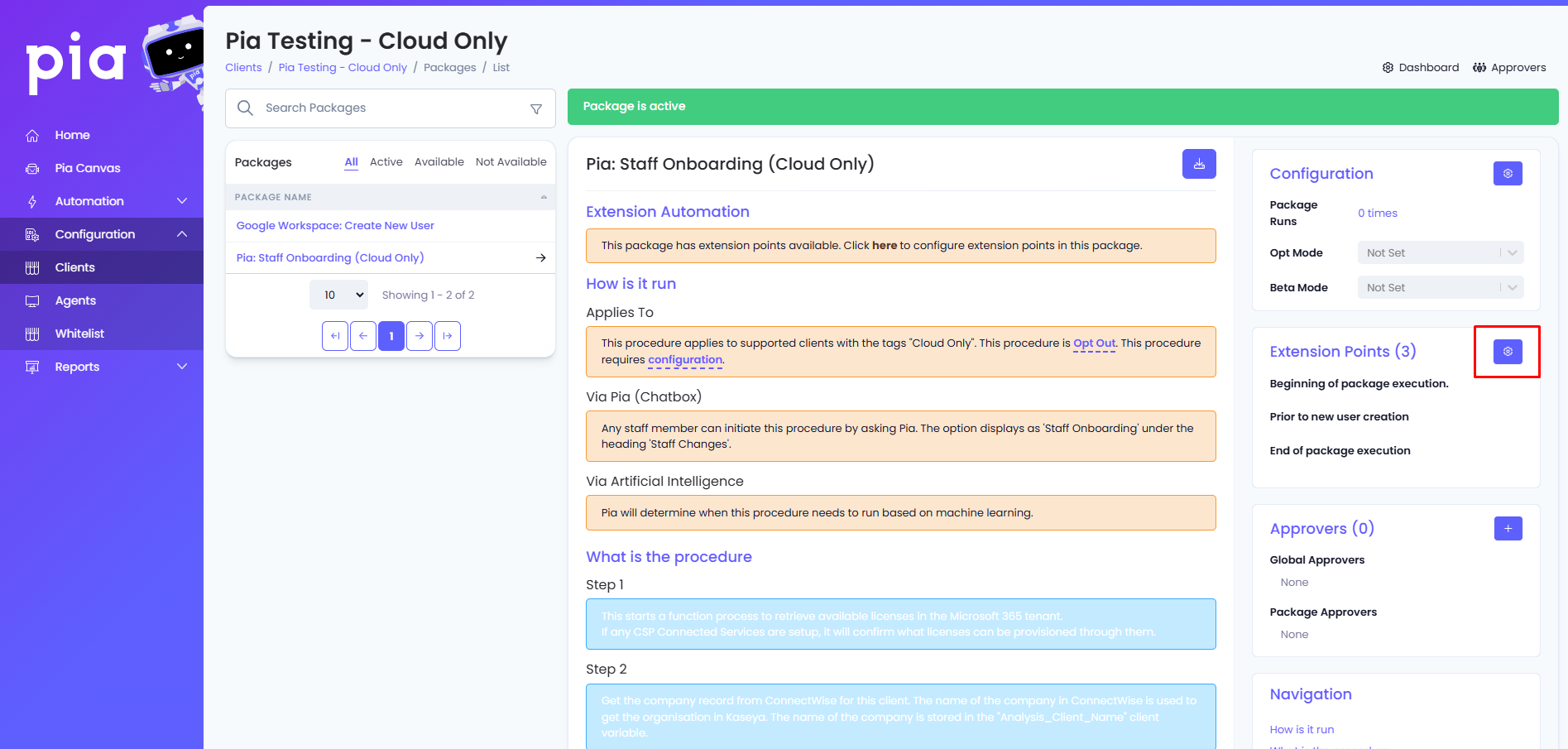This screenshot has height=749, width=1568.
Task: Click the Clients breadcrumb link
Action: coord(243,68)
